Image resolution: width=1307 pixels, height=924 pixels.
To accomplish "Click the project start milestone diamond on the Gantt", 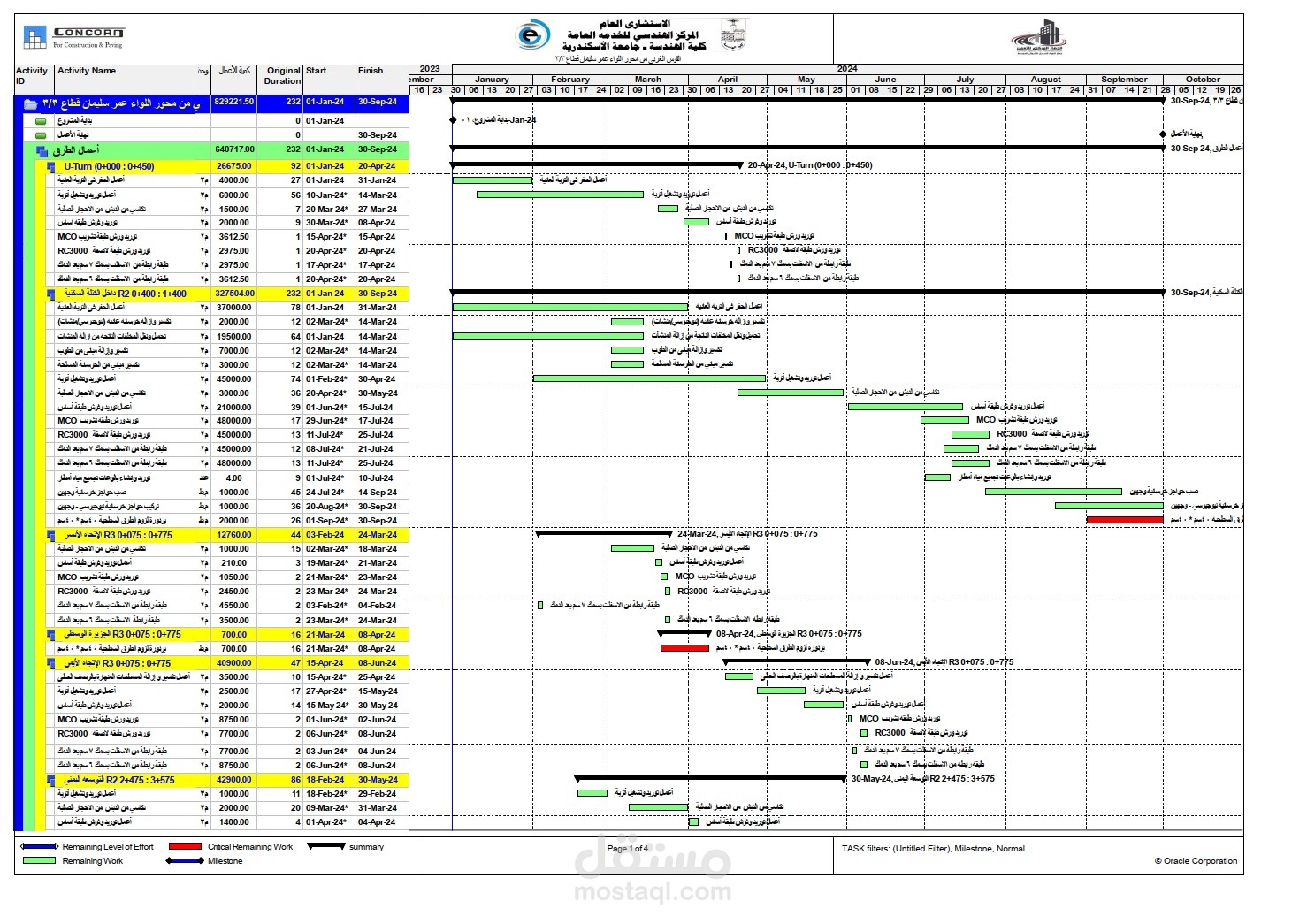I will point(454,120).
